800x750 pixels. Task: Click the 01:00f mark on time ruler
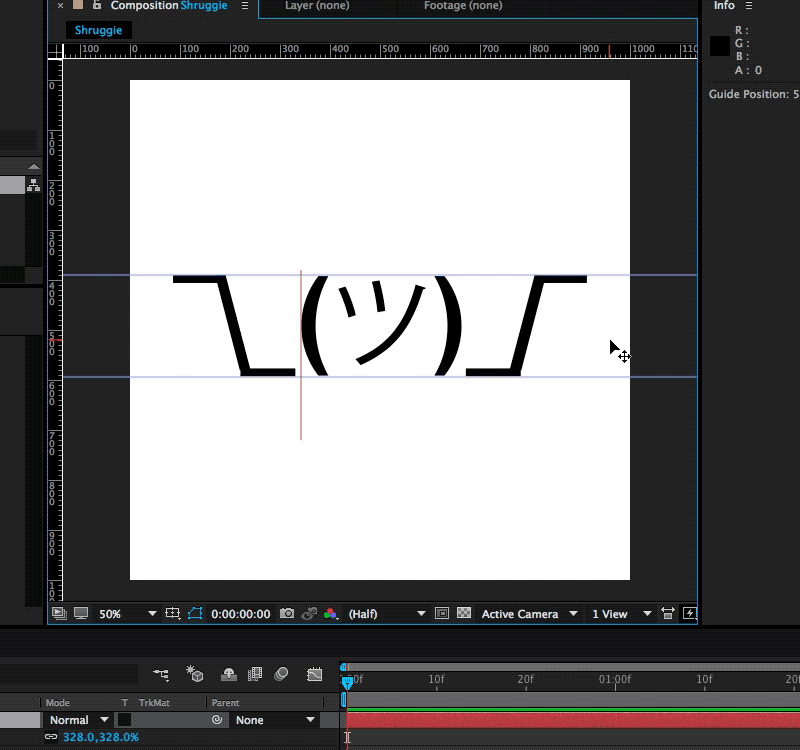pos(615,679)
